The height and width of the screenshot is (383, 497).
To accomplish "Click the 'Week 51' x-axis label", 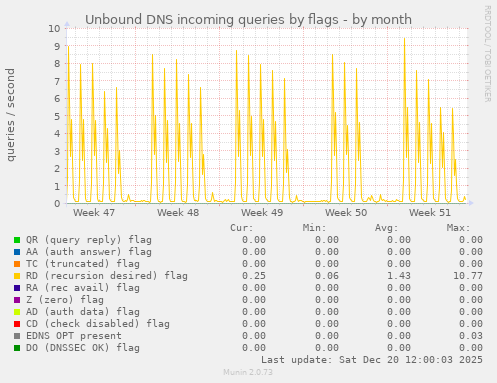I will point(430,213).
